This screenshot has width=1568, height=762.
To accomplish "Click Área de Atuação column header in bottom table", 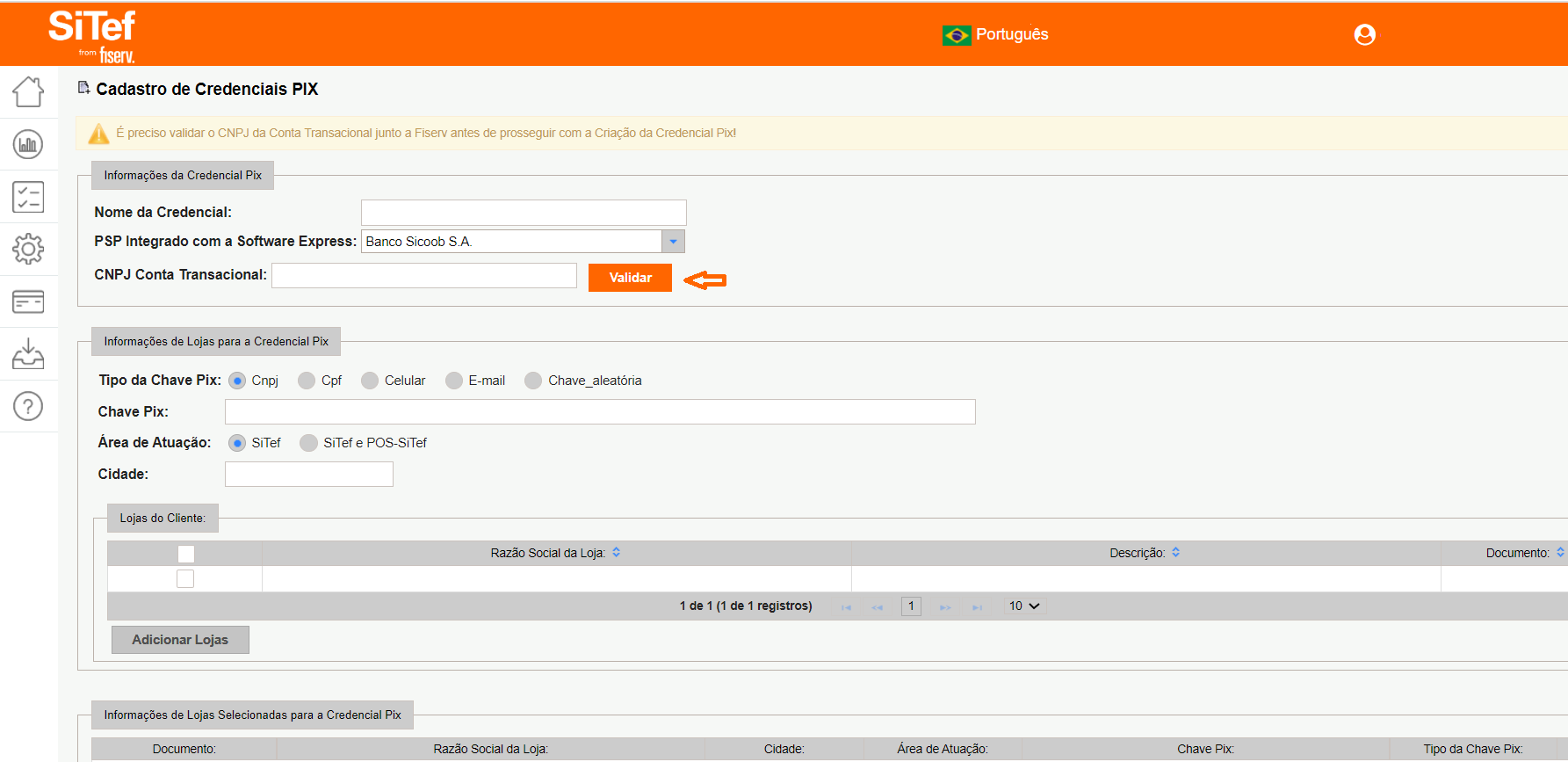I will point(943,750).
